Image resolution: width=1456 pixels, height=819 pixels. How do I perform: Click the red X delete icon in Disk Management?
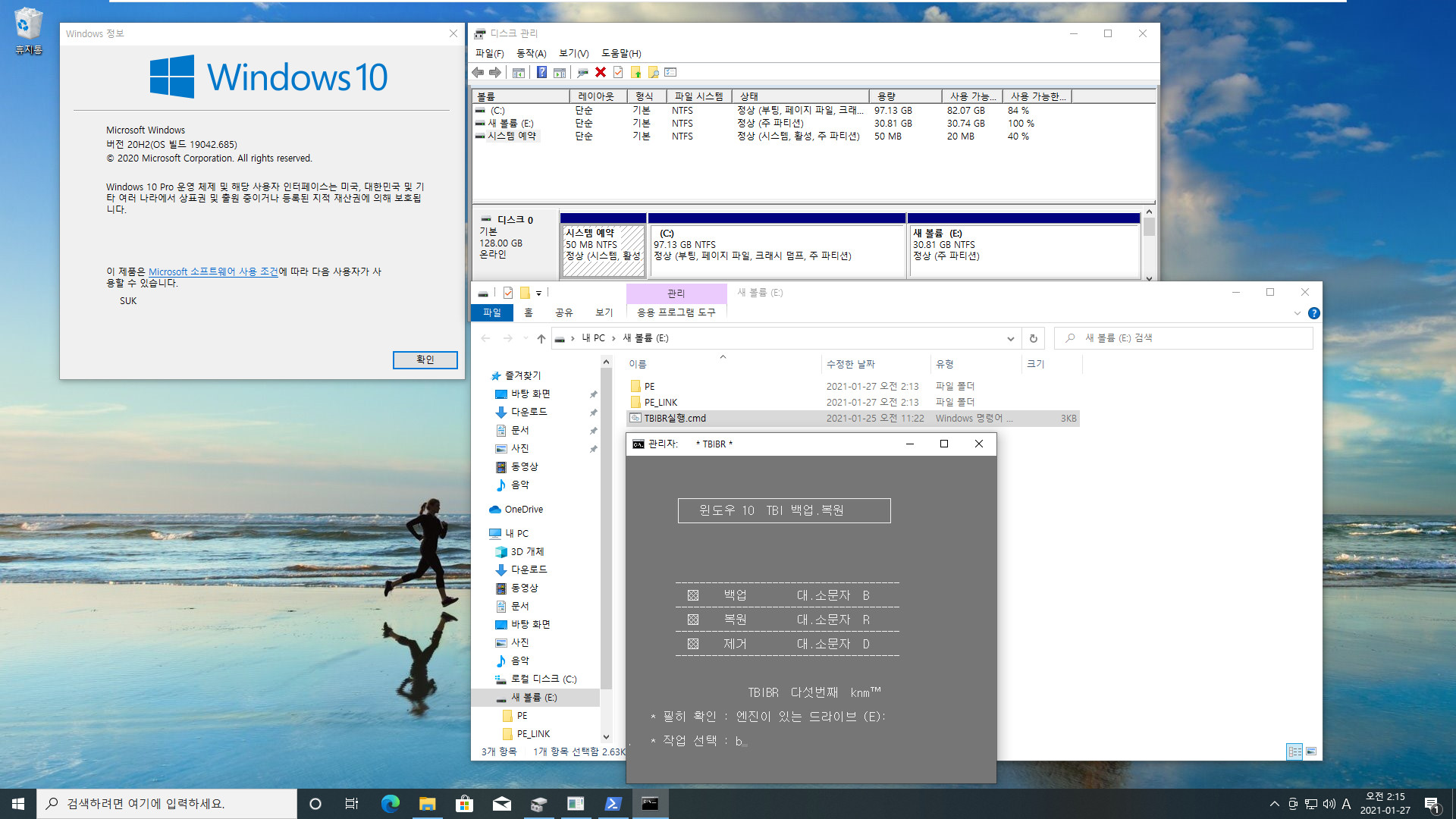point(601,72)
